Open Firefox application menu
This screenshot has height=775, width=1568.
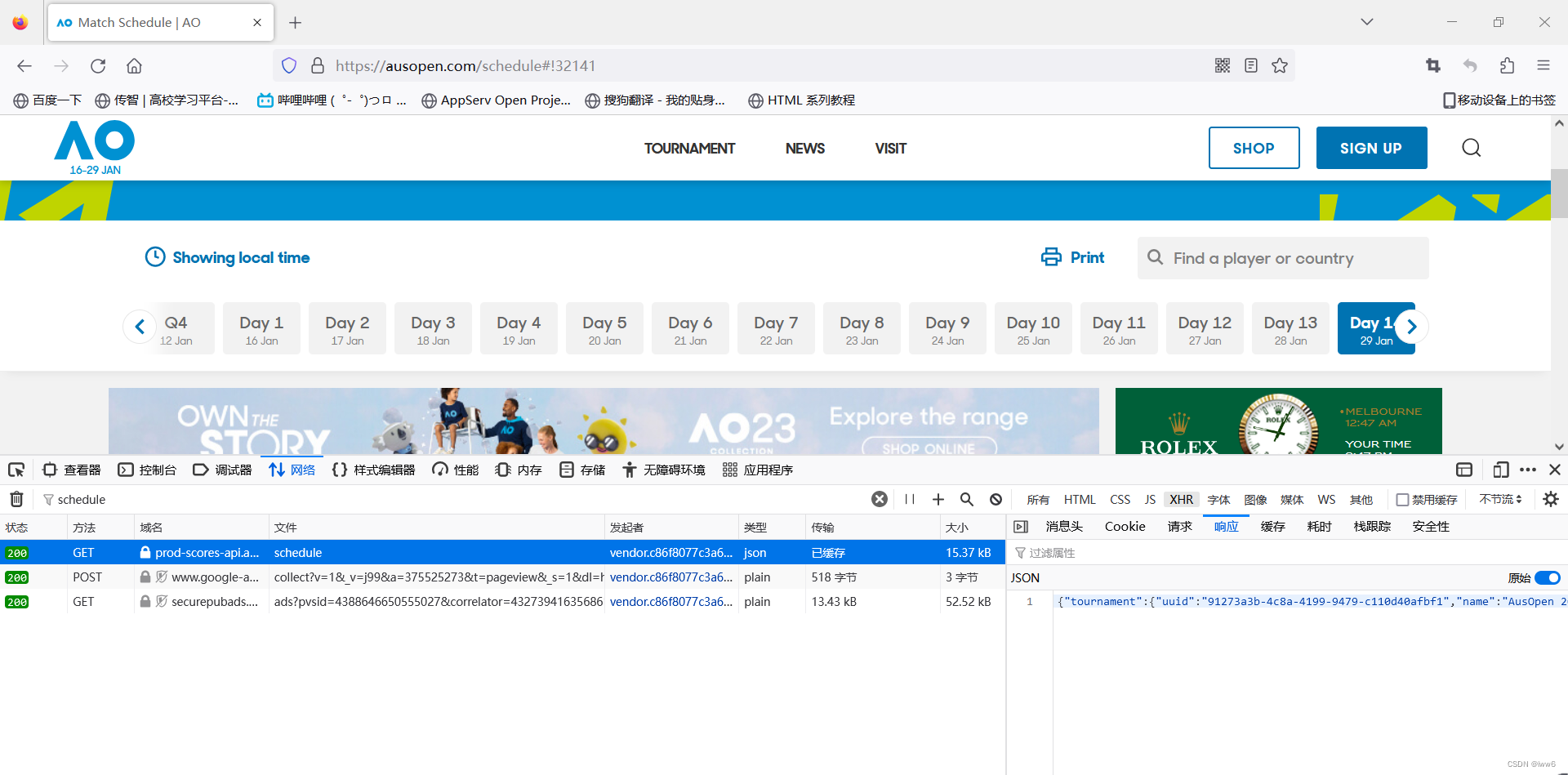click(1543, 65)
